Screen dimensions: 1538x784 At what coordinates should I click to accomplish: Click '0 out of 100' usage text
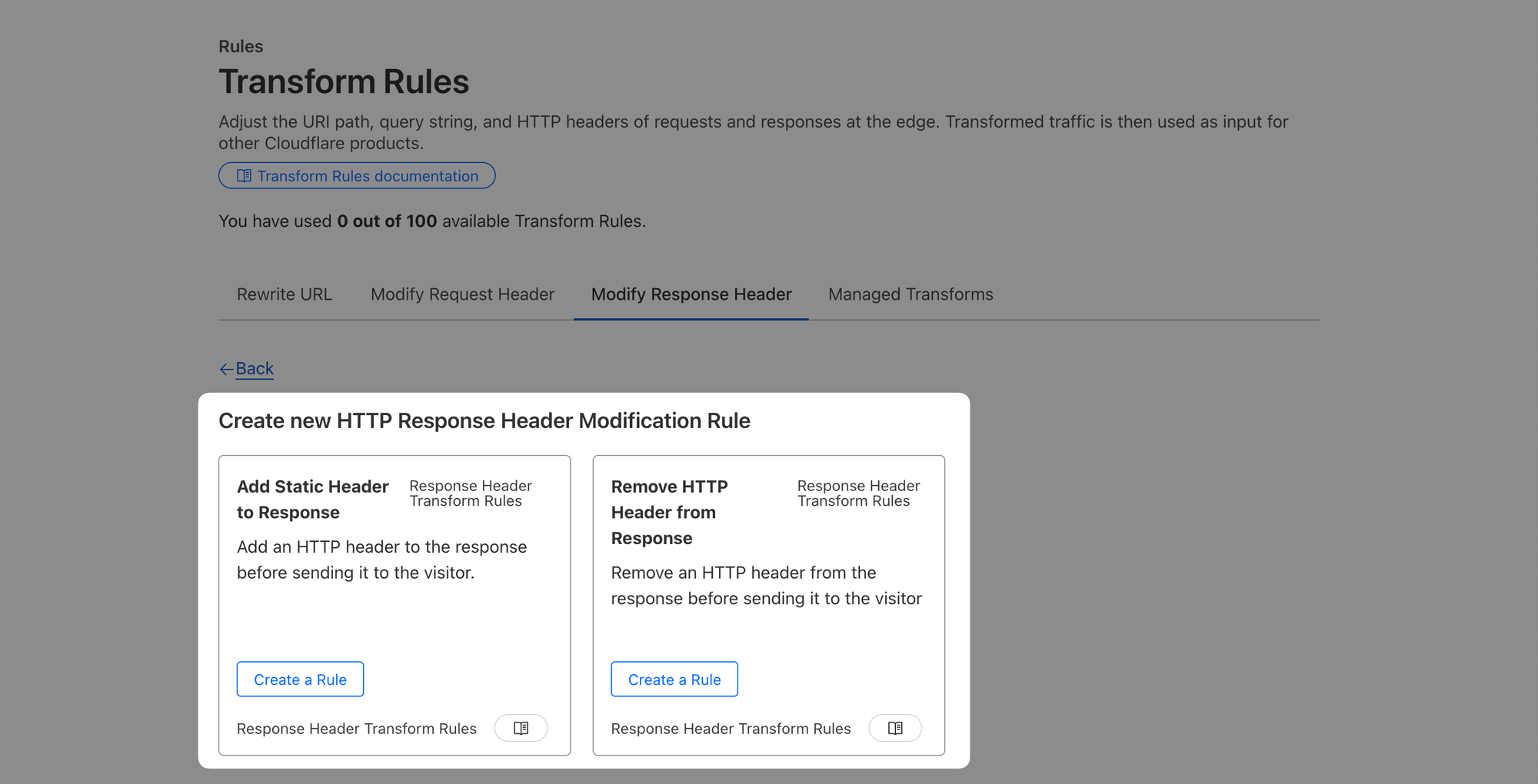click(387, 221)
